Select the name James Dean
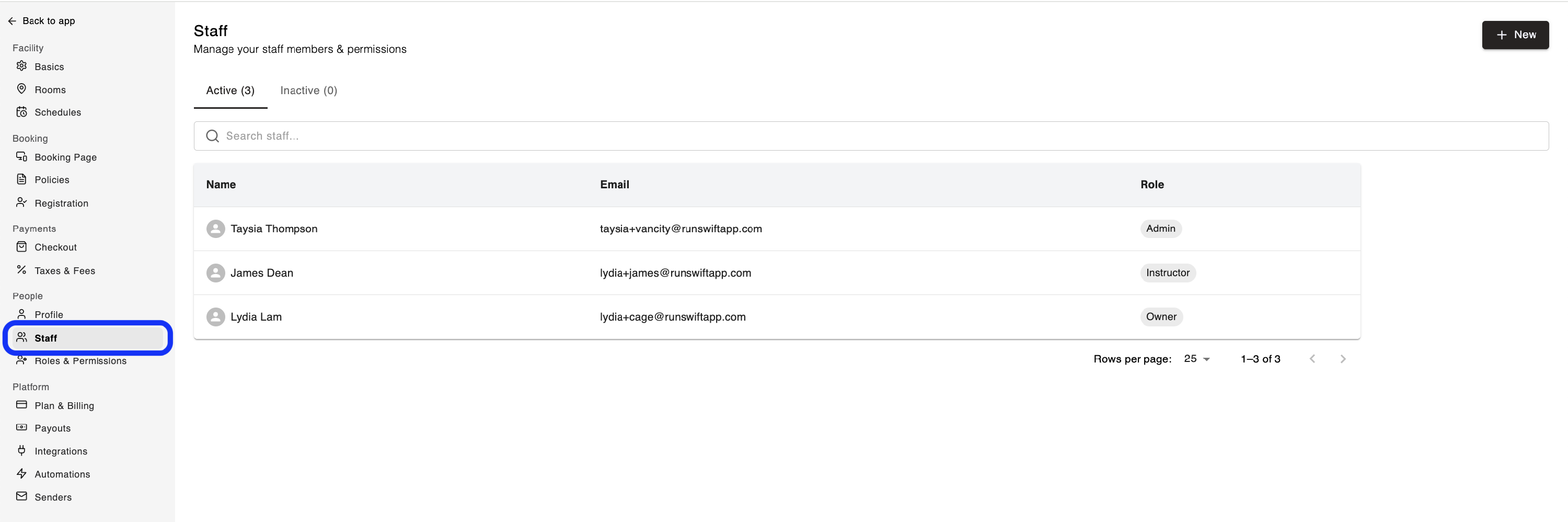 coord(262,273)
